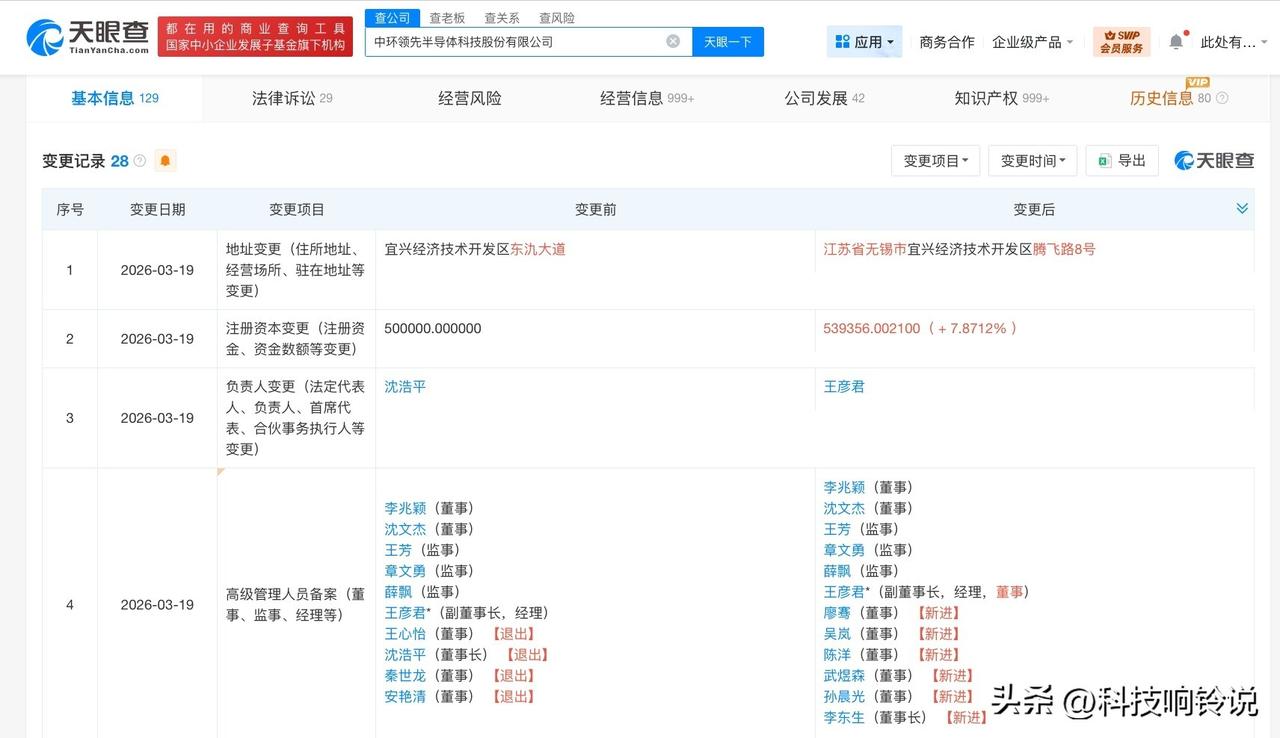Open the 应用 dropdown menu

pyautogui.click(x=865, y=42)
